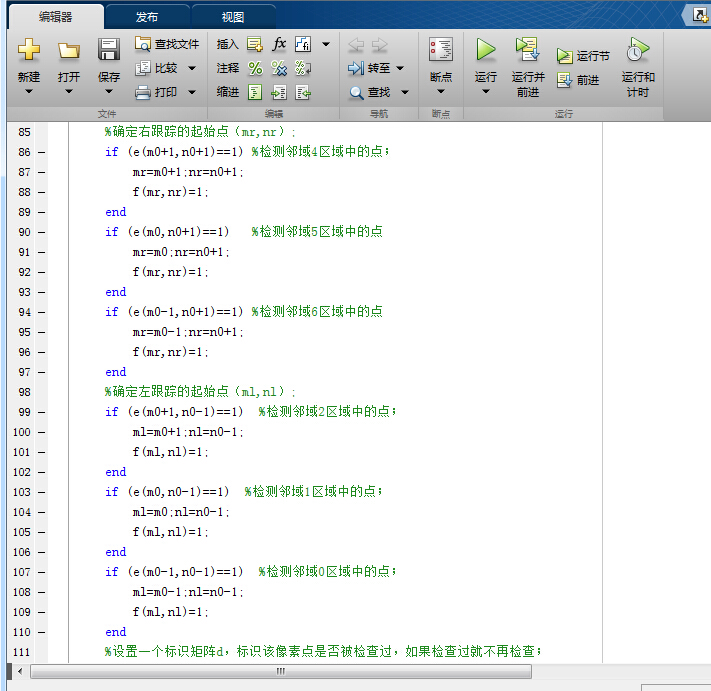Click the 运行并前进 run and advance icon
This screenshot has width=711, height=691.
527,49
